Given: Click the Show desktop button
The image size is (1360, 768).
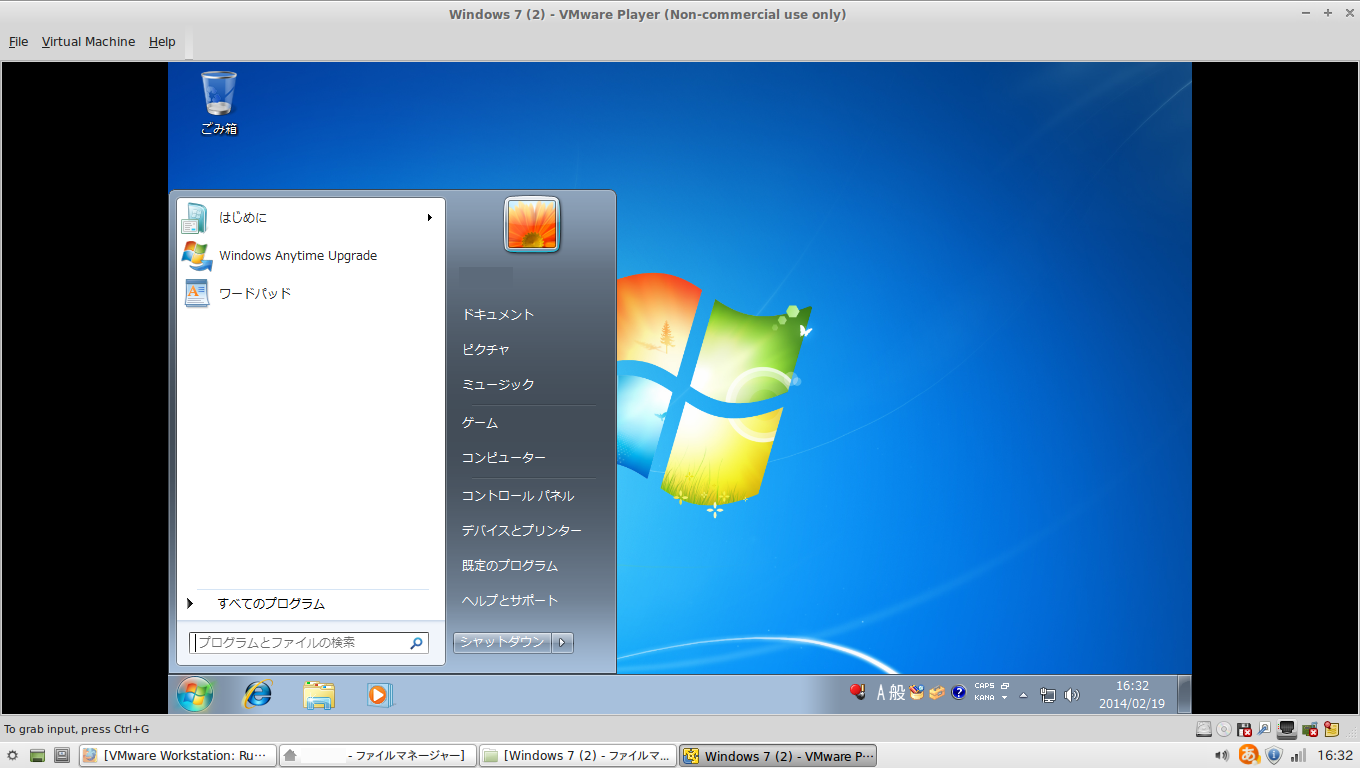Looking at the screenshot, I should click(x=1184, y=694).
